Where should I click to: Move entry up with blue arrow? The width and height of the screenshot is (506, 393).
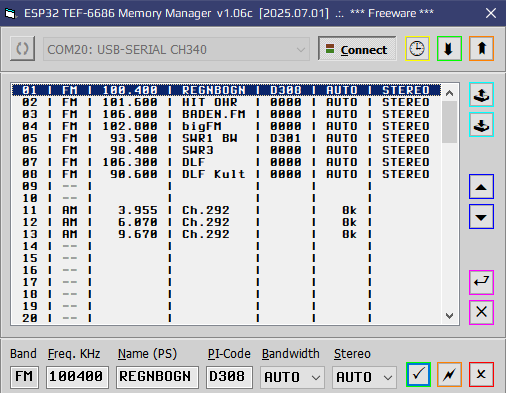(x=481, y=187)
